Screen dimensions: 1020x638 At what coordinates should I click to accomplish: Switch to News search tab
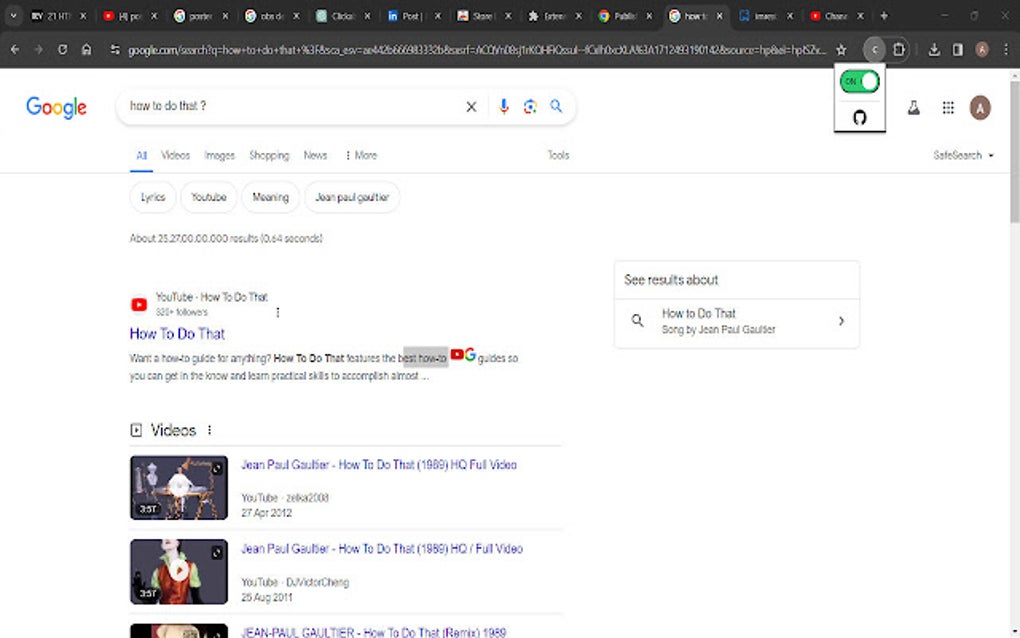coord(315,155)
